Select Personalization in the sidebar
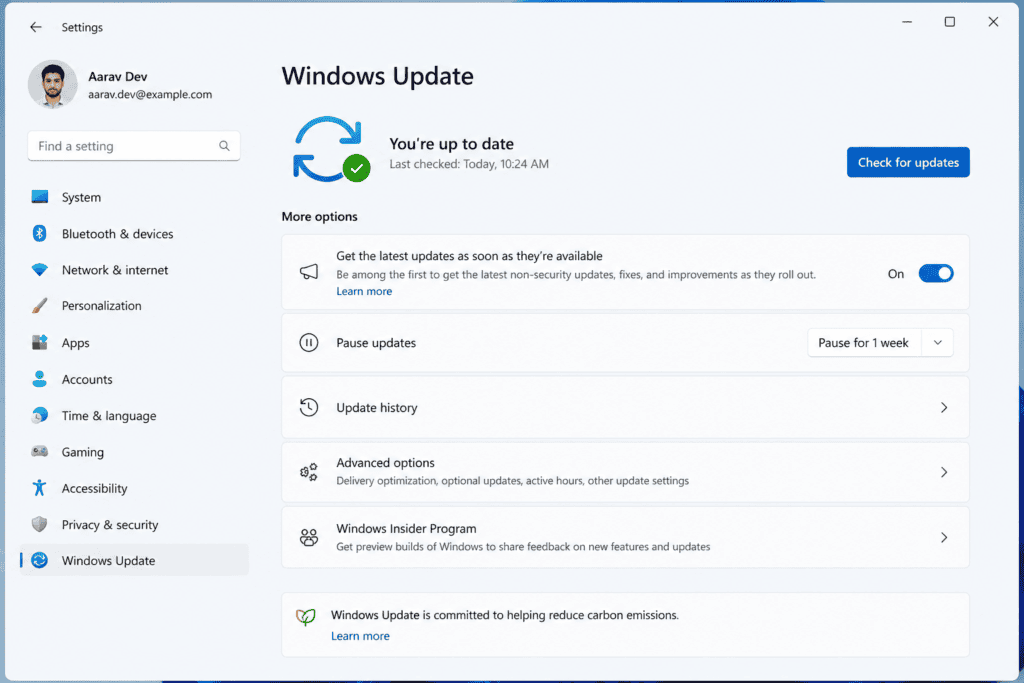Screen dimensions: 1024x683 pyautogui.click(x=134, y=306)
